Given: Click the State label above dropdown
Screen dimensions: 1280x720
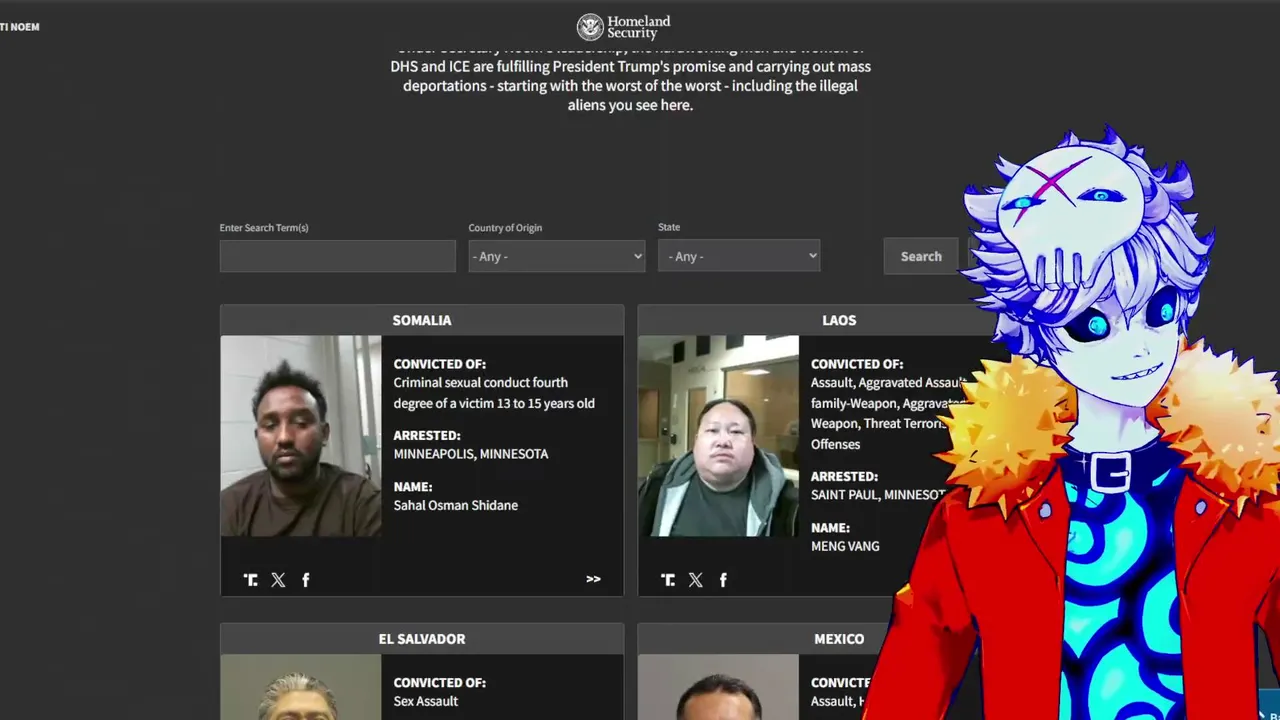Looking at the screenshot, I should click(x=669, y=227).
